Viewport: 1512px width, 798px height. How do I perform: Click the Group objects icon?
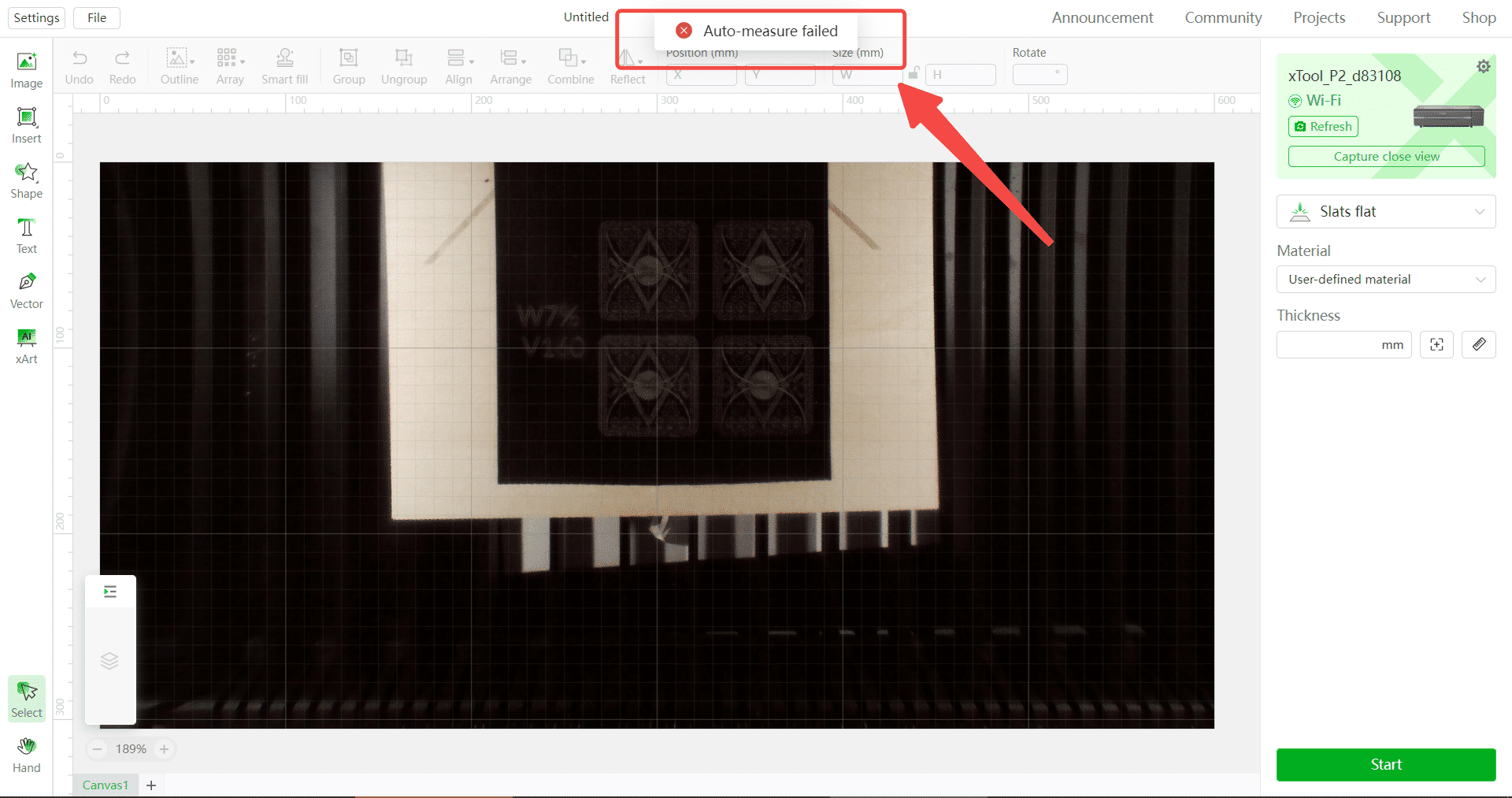(x=349, y=67)
